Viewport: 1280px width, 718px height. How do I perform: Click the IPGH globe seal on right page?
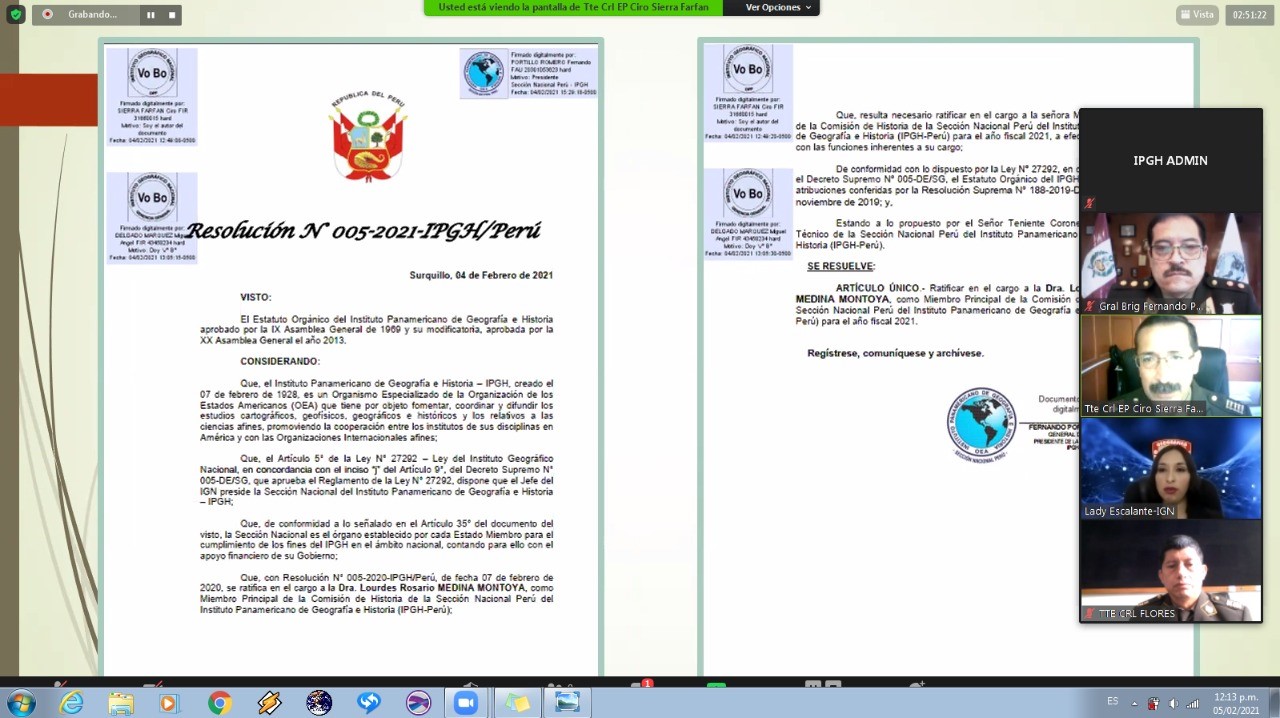coord(981,424)
